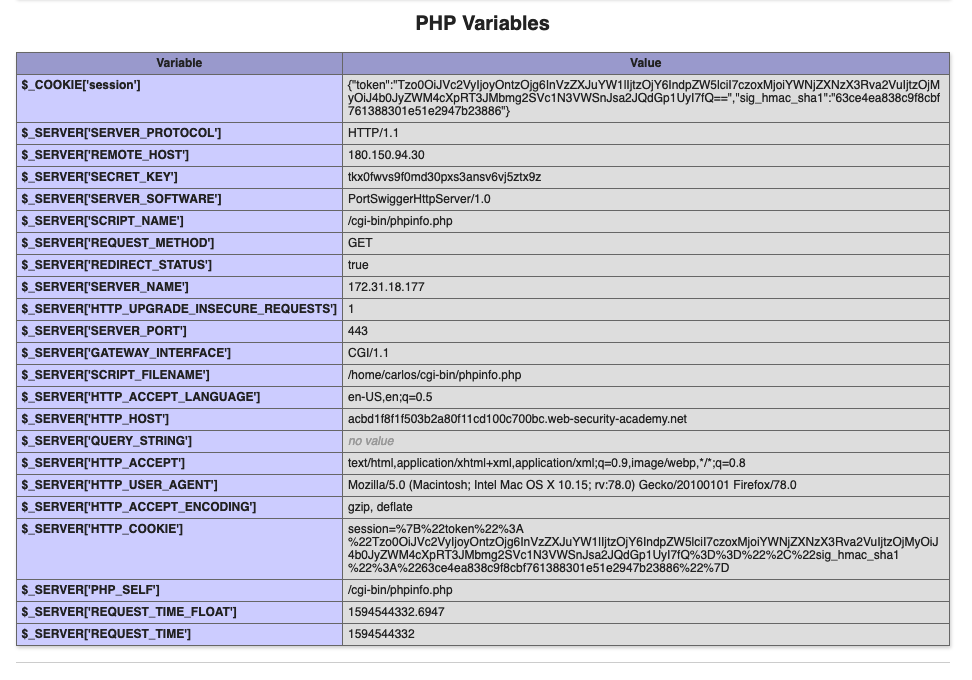Select the $_SERVER['SERVER_SOFTWARE'] cell
The height and width of the screenshot is (680, 972).
[x=179, y=199]
